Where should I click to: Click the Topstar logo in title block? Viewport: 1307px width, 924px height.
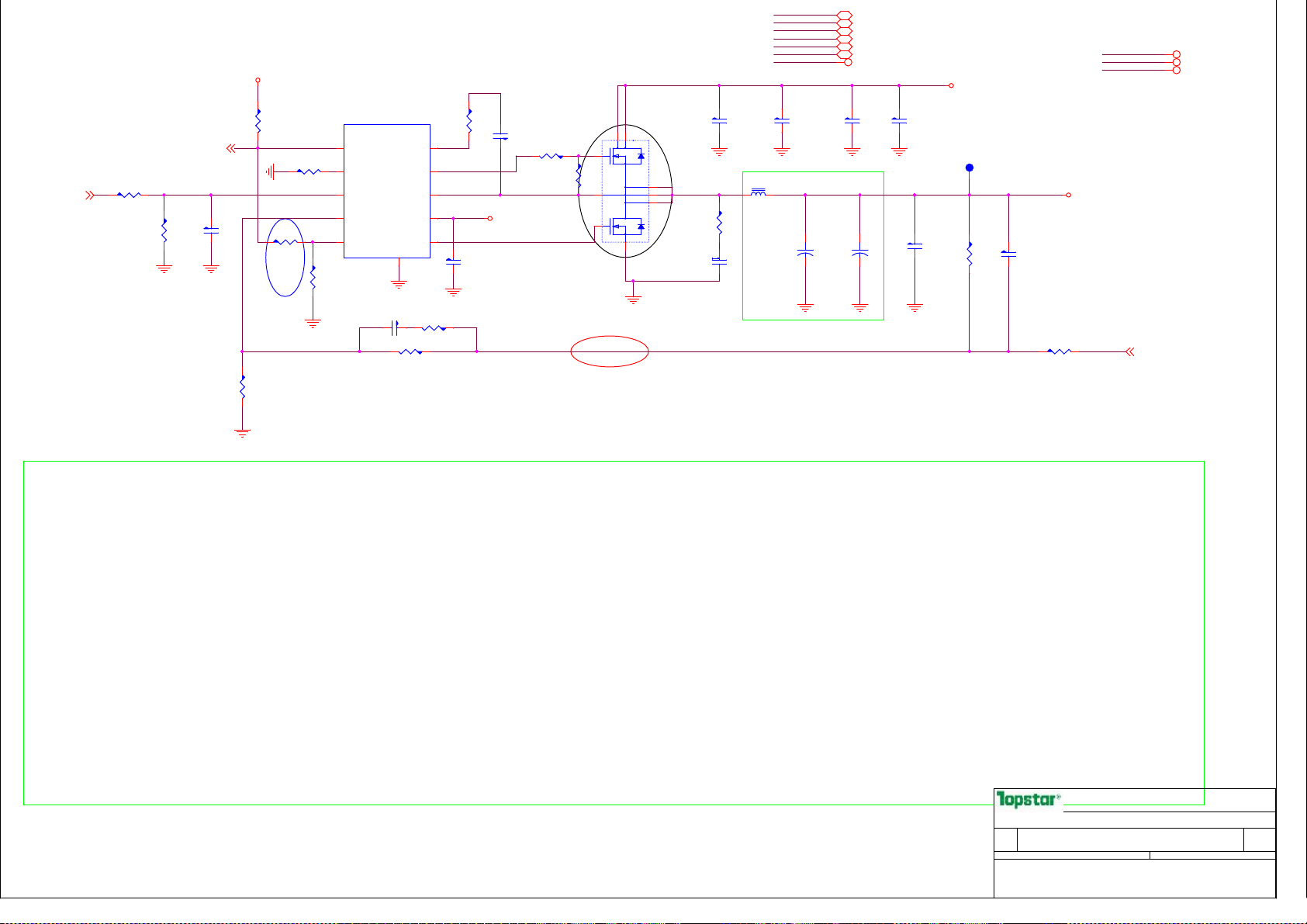1028,800
